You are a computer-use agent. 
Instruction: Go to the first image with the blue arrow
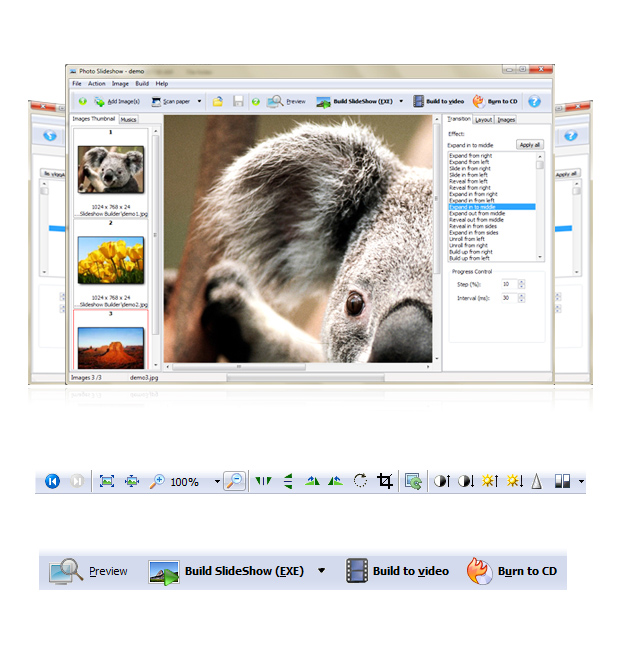click(52, 481)
